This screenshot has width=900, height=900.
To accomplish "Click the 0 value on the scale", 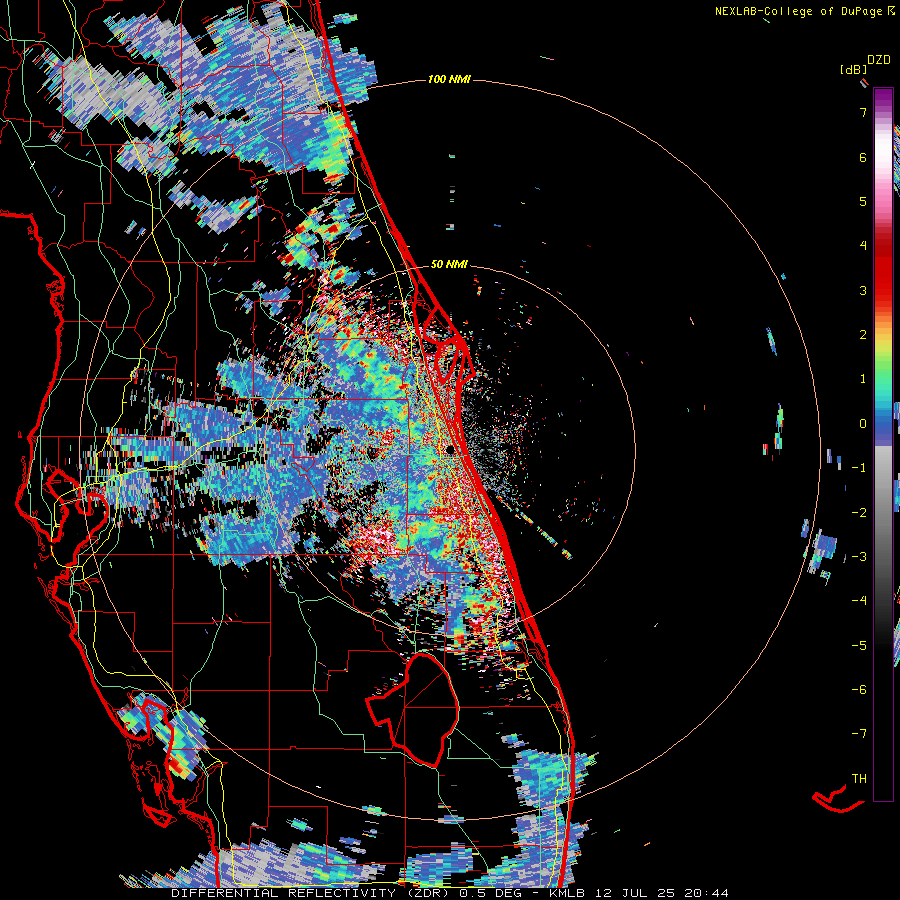I will click(863, 424).
